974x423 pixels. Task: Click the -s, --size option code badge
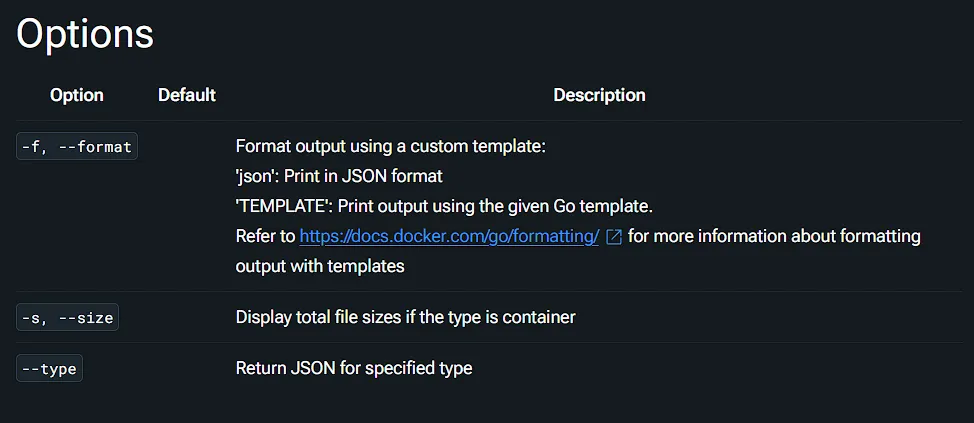pos(68,317)
